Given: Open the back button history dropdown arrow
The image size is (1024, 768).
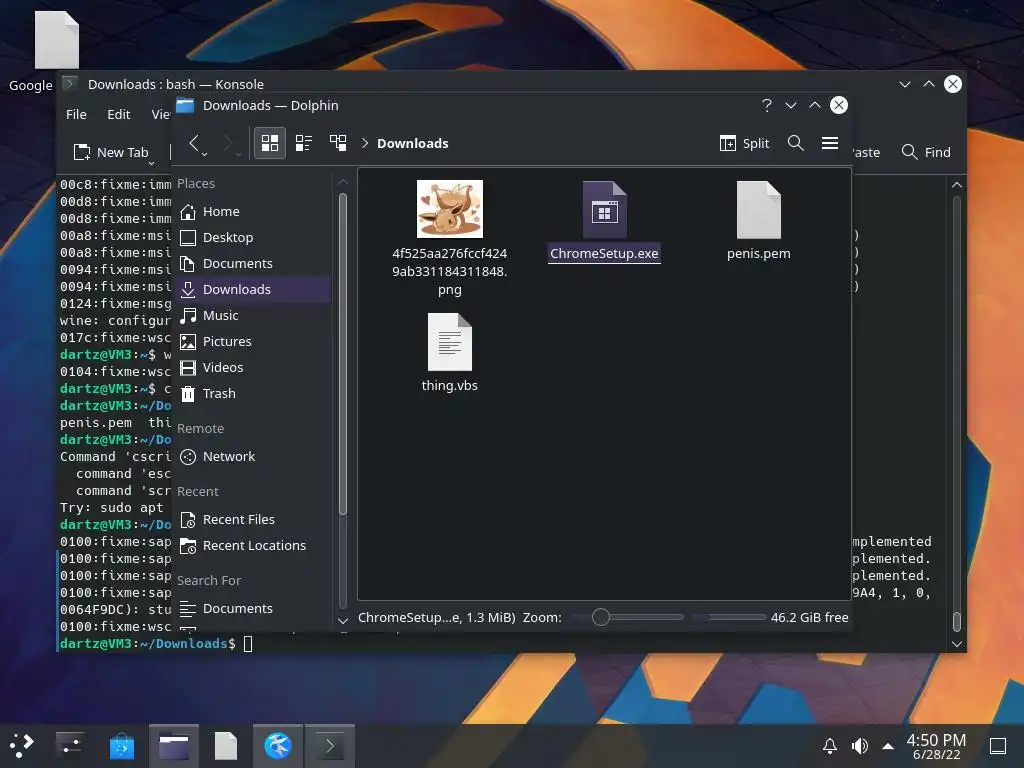Looking at the screenshot, I should coord(204,155).
